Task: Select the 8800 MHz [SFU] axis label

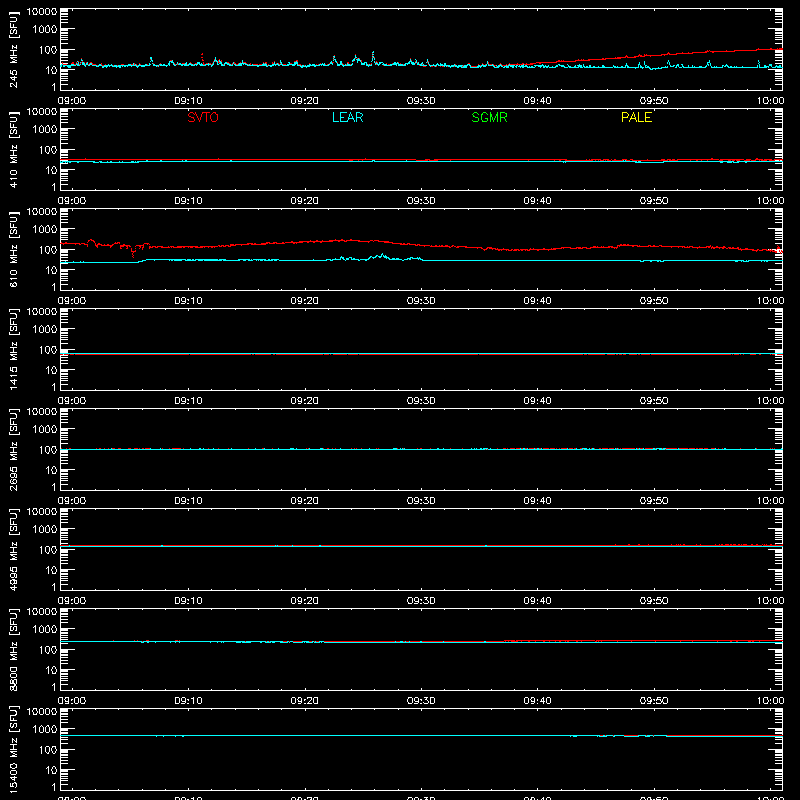Action: tap(13, 650)
